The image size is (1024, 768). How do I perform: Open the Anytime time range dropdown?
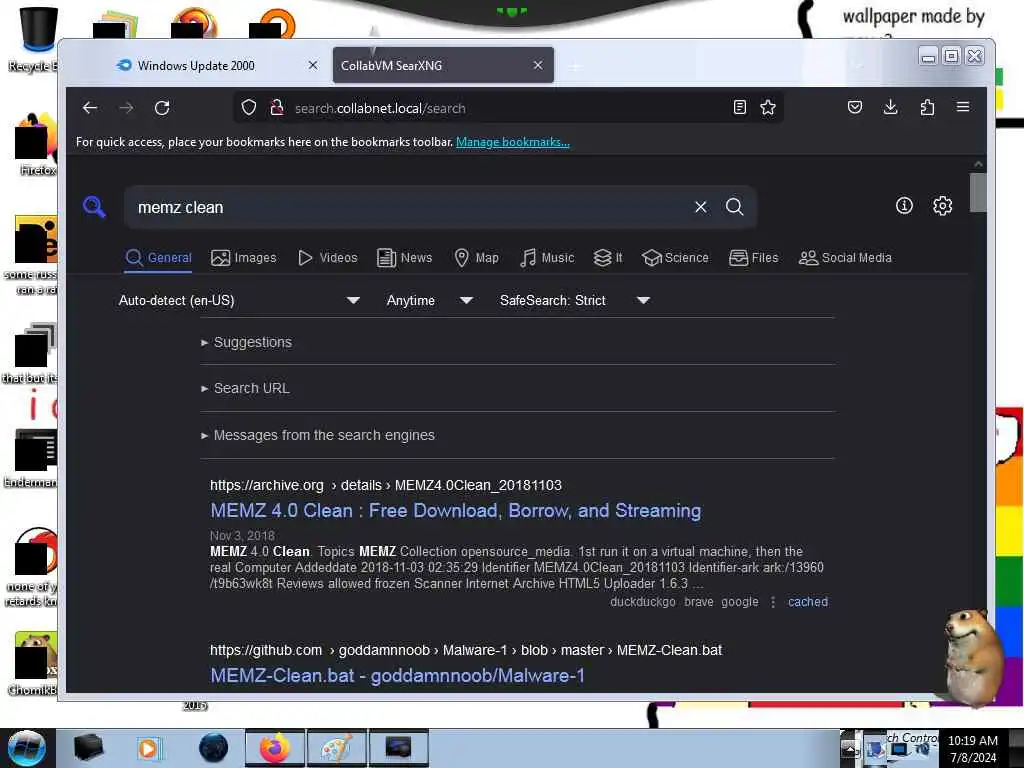coord(429,300)
